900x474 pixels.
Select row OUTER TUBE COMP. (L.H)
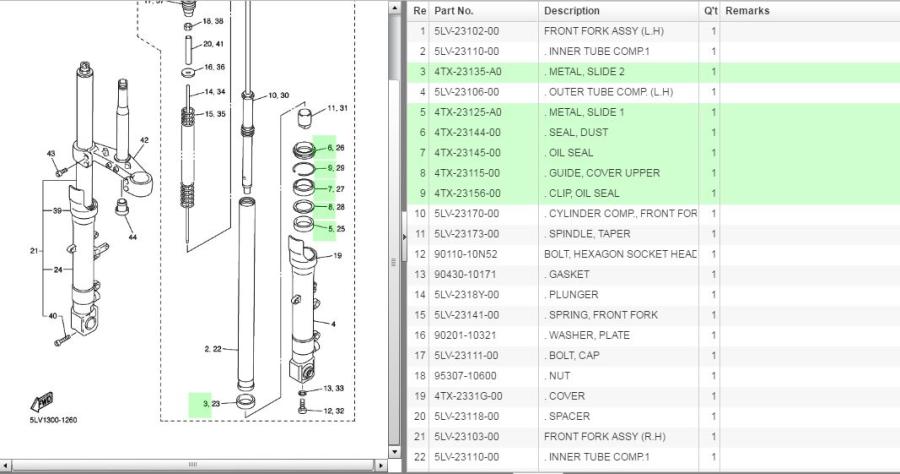click(x=654, y=92)
